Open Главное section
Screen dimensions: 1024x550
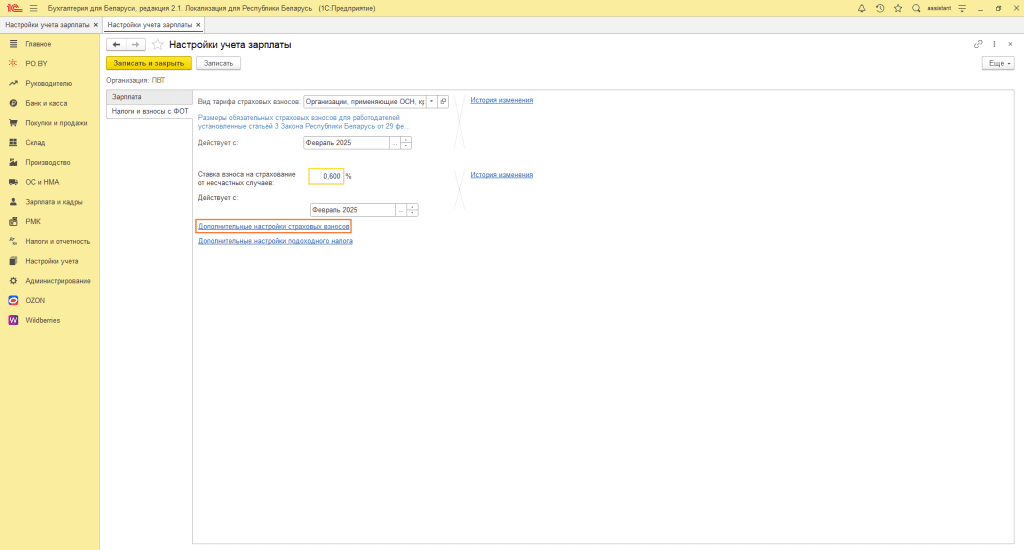50,44
